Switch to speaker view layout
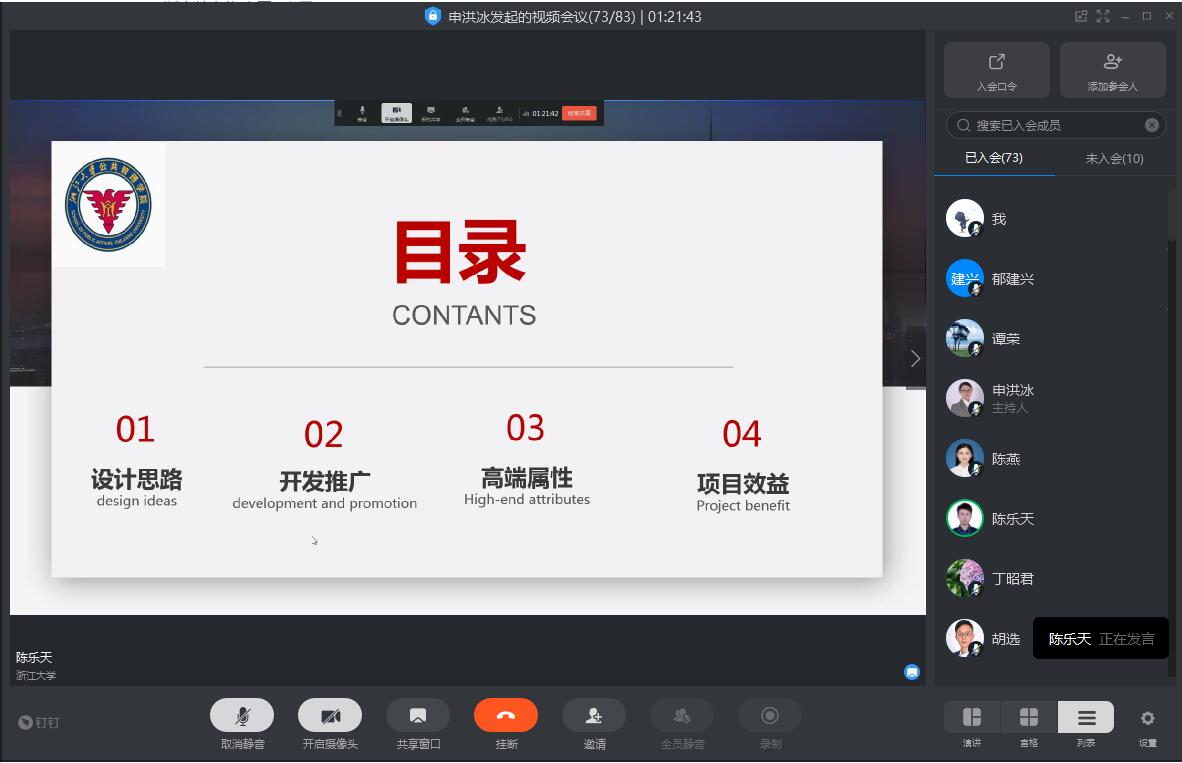 pyautogui.click(x=970, y=722)
